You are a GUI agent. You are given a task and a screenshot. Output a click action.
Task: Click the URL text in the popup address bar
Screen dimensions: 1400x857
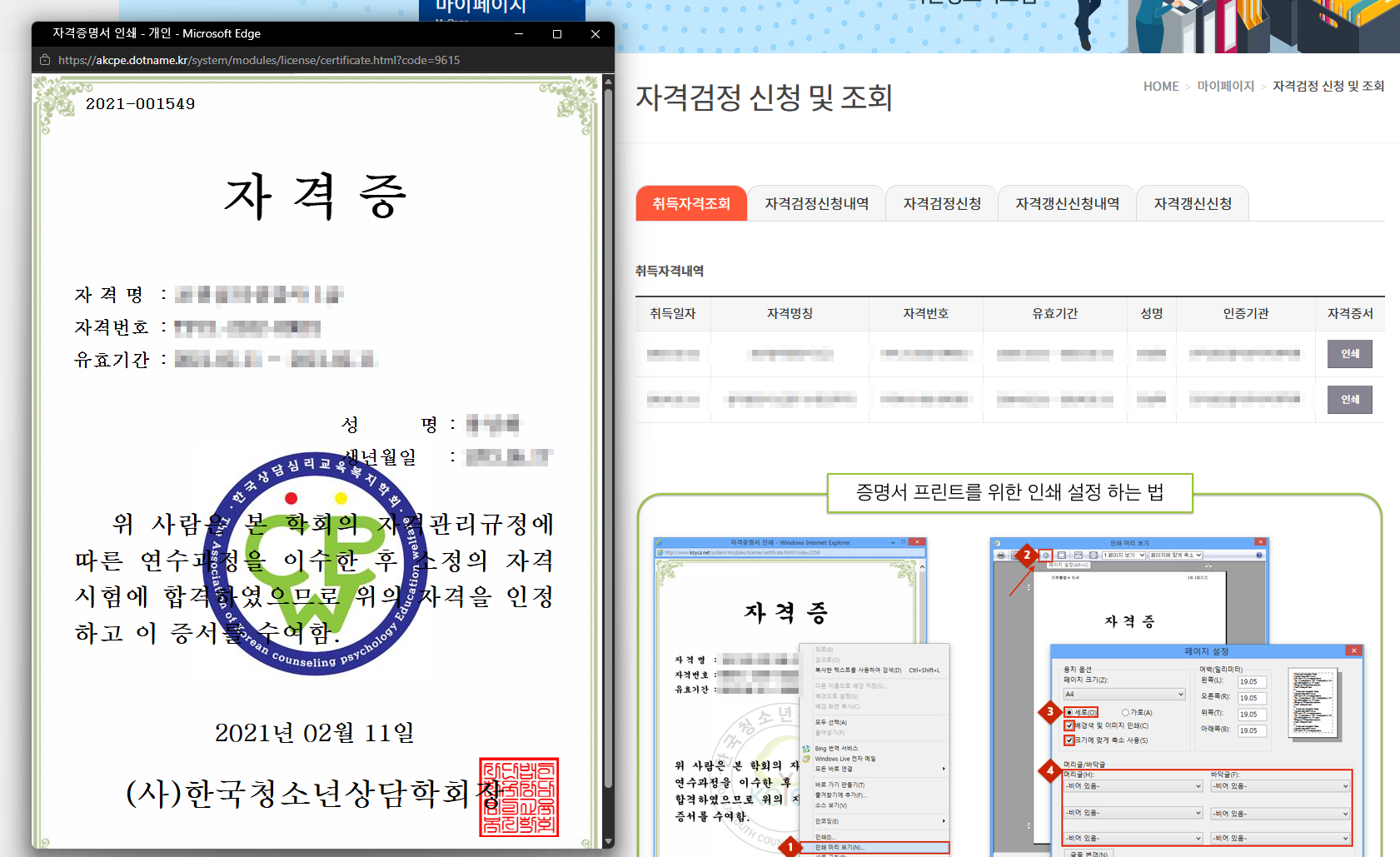(258, 60)
